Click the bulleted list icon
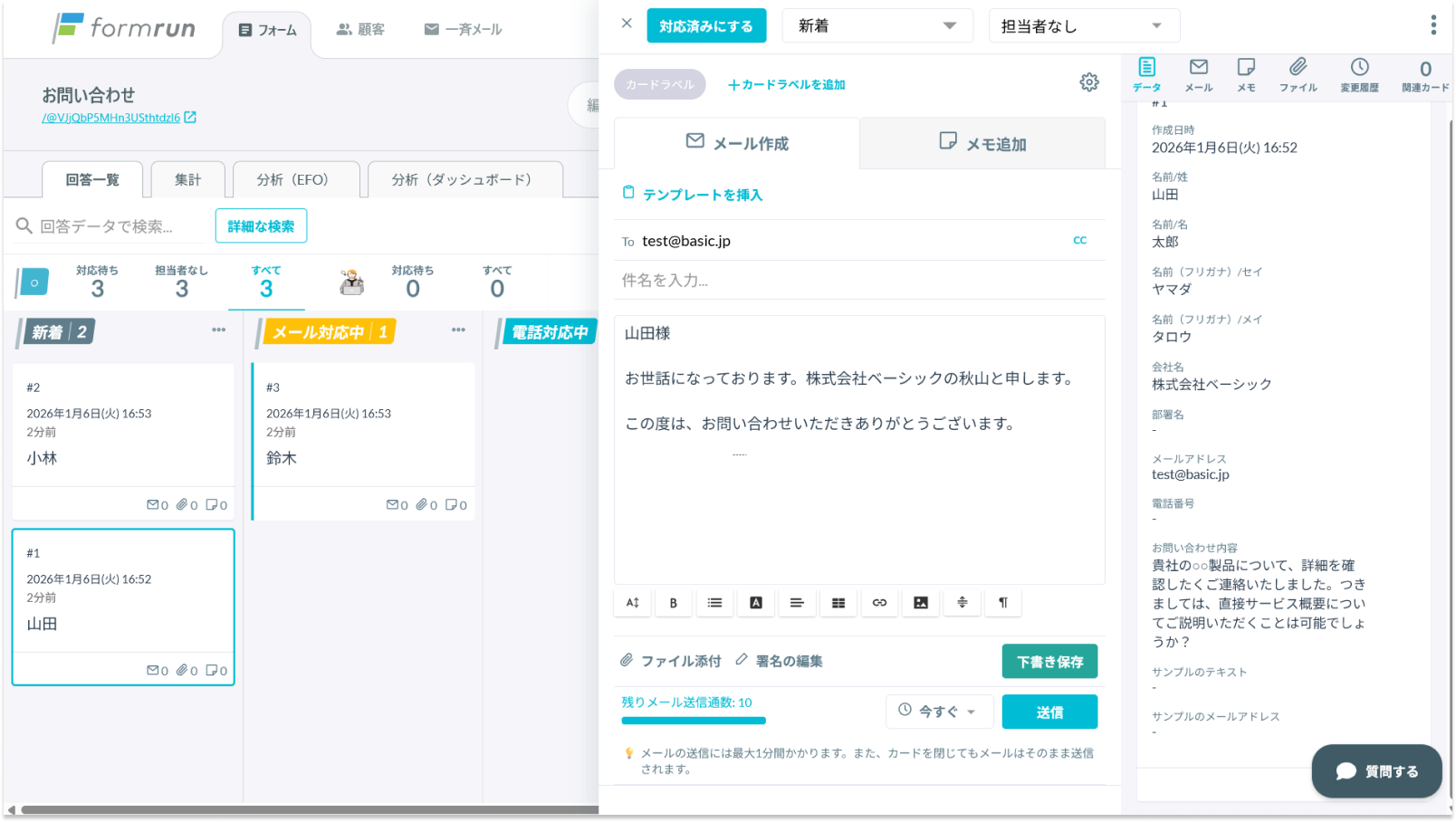The image size is (1456, 822). (714, 603)
